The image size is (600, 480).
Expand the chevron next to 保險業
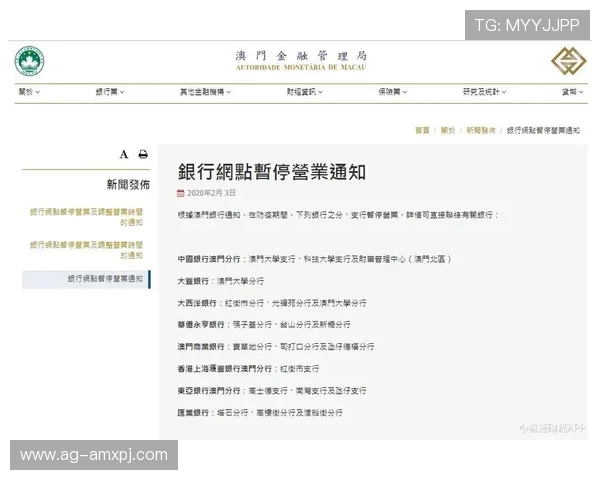405,92
